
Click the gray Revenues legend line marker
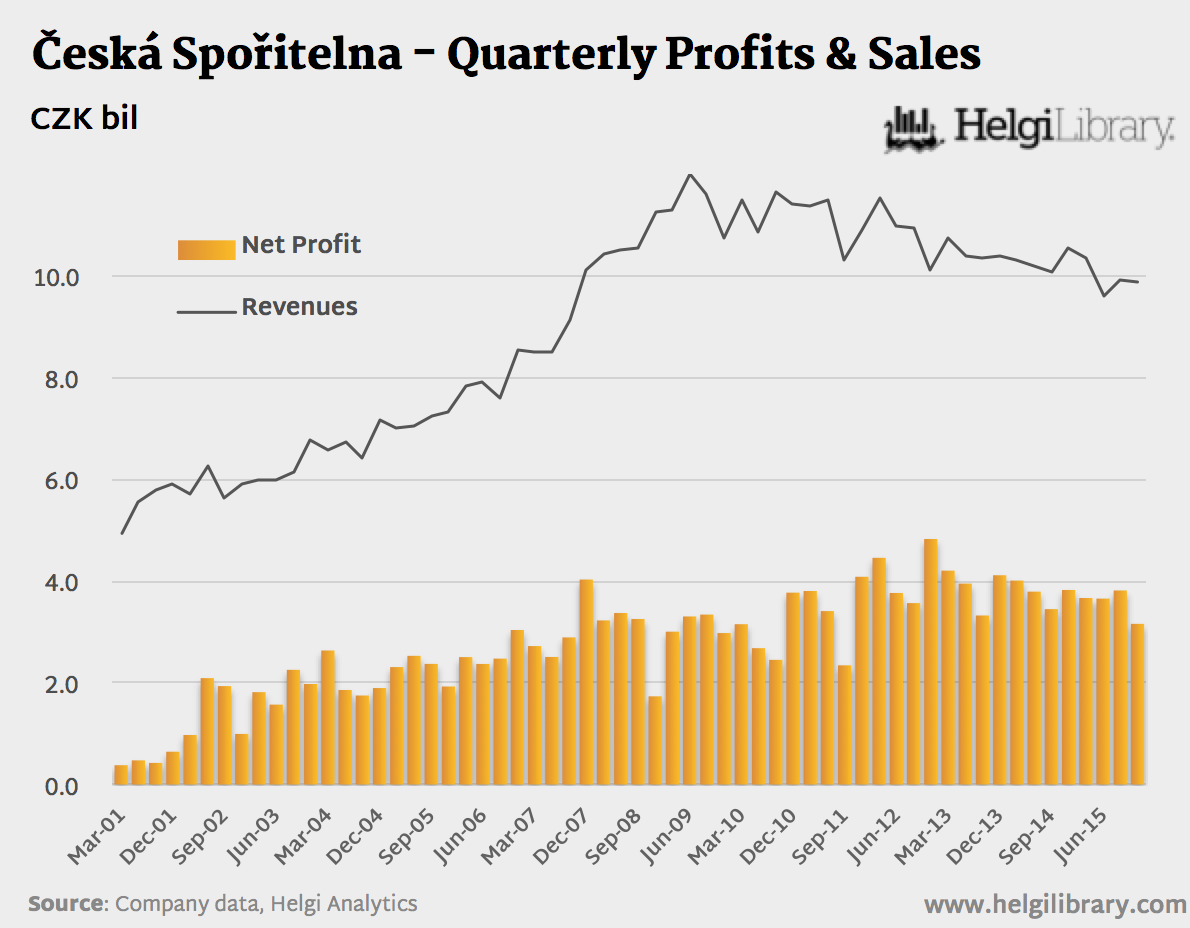click(x=206, y=311)
